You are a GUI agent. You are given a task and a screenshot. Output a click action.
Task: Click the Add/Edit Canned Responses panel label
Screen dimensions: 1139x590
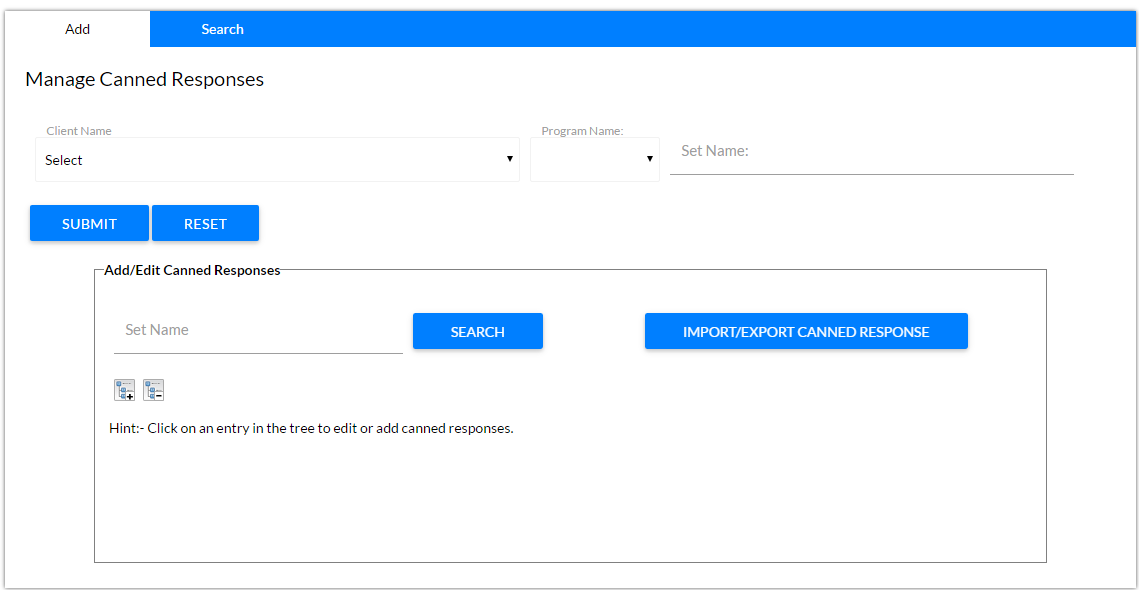[x=191, y=270]
